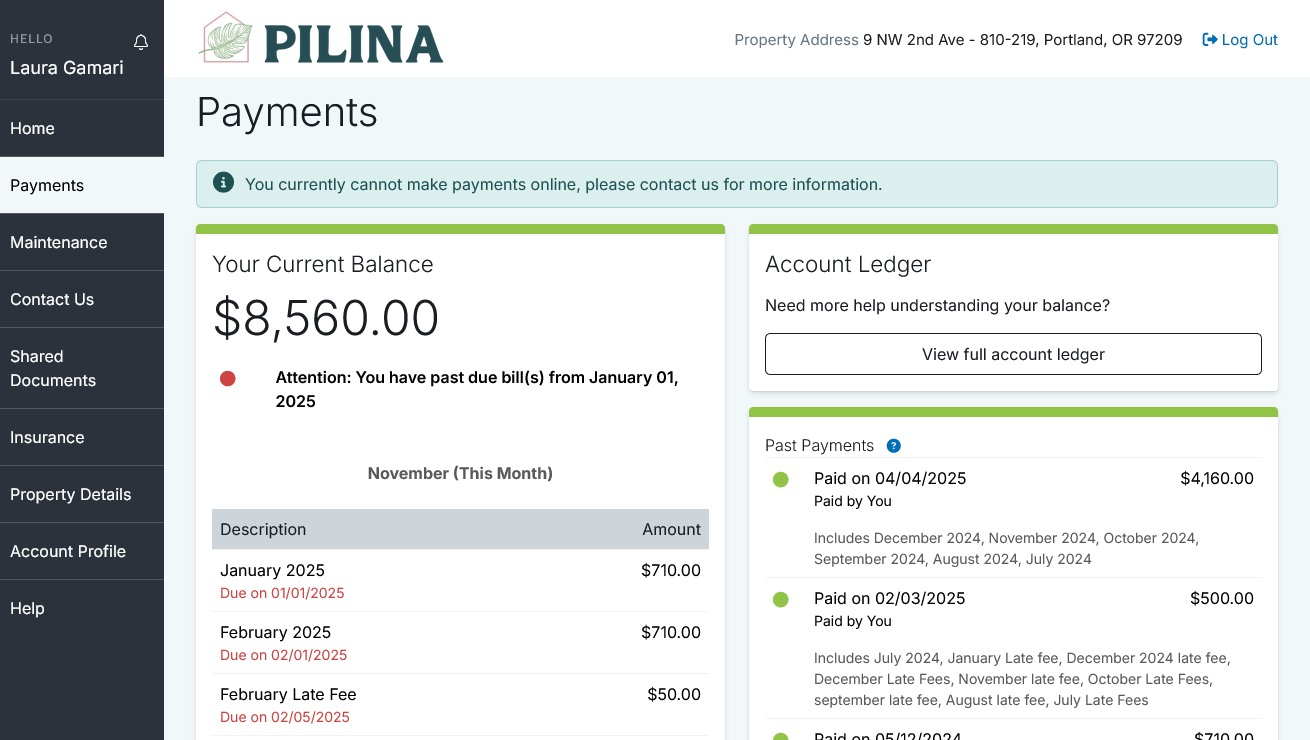The image size is (1310, 740).
Task: Click the red past due status dot
Action: point(228,378)
